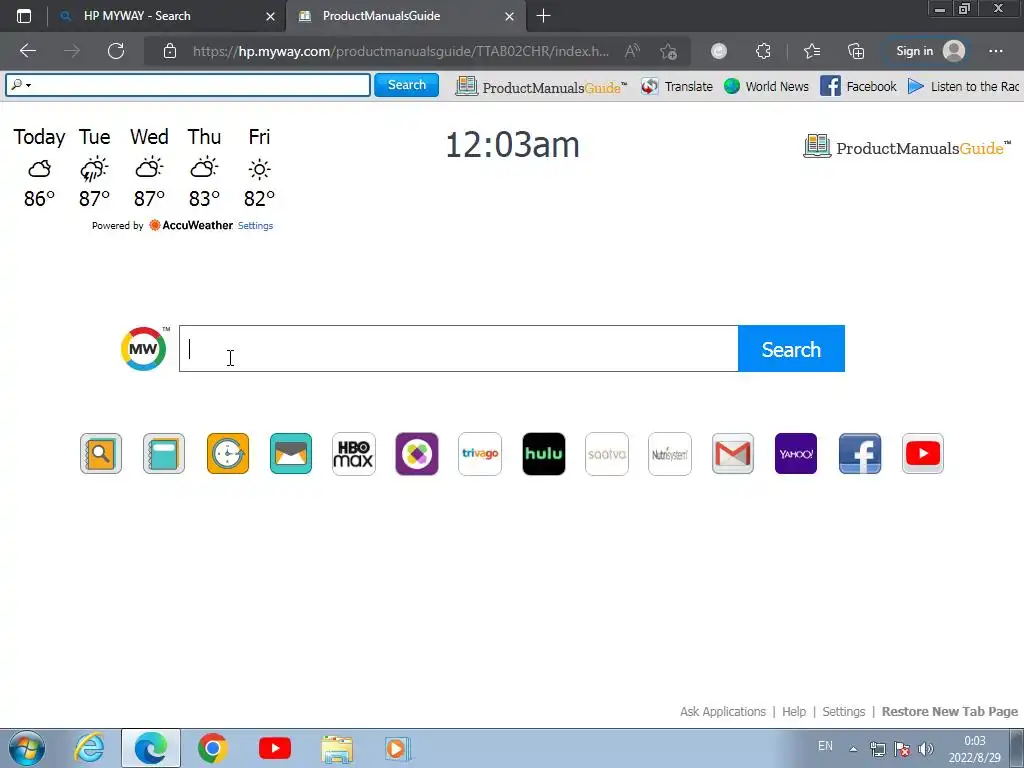The width and height of the screenshot is (1024, 768).
Task: Open the manuals search shortcut icon
Action: click(x=101, y=453)
